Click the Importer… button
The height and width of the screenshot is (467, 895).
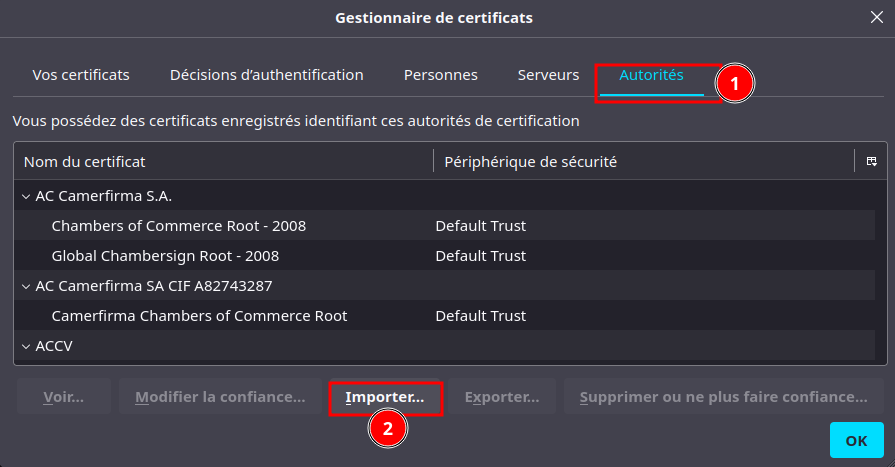(385, 397)
